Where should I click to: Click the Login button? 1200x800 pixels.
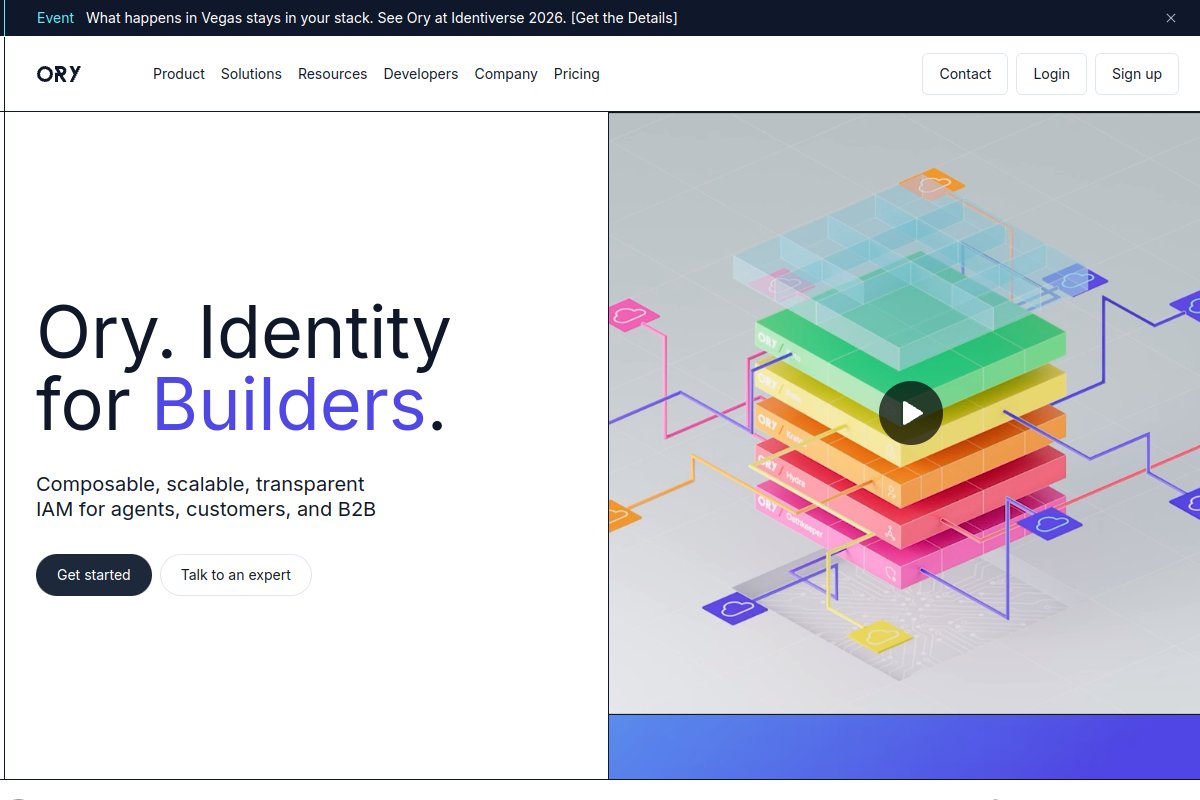click(x=1051, y=74)
